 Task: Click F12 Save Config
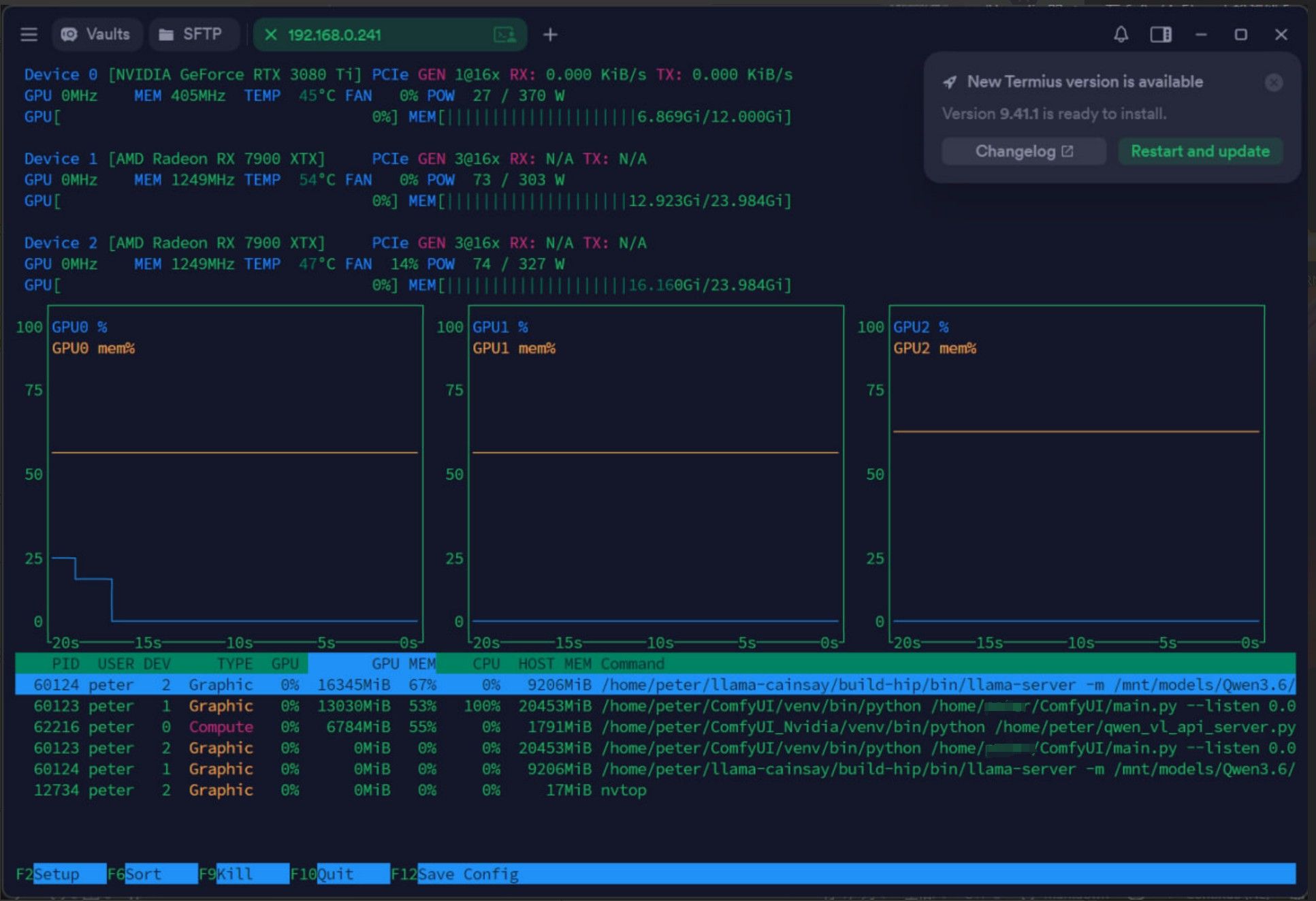[455, 874]
